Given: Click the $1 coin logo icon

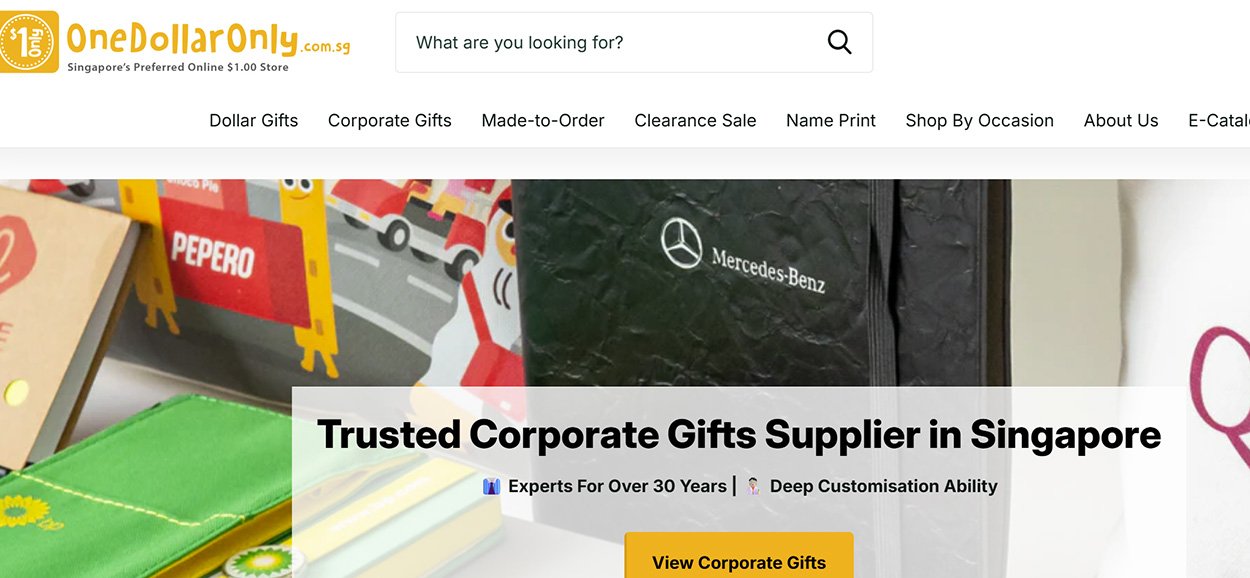Looking at the screenshot, I should 29,42.
